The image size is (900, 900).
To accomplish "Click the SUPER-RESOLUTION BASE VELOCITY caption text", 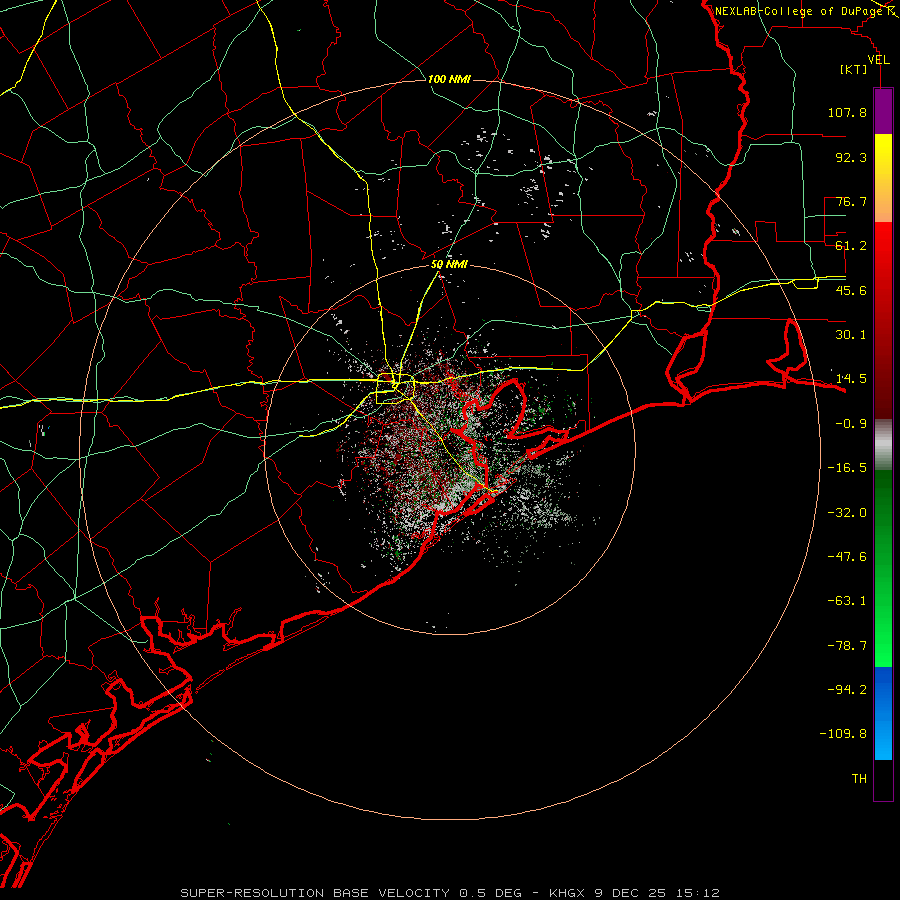I will [315, 893].
